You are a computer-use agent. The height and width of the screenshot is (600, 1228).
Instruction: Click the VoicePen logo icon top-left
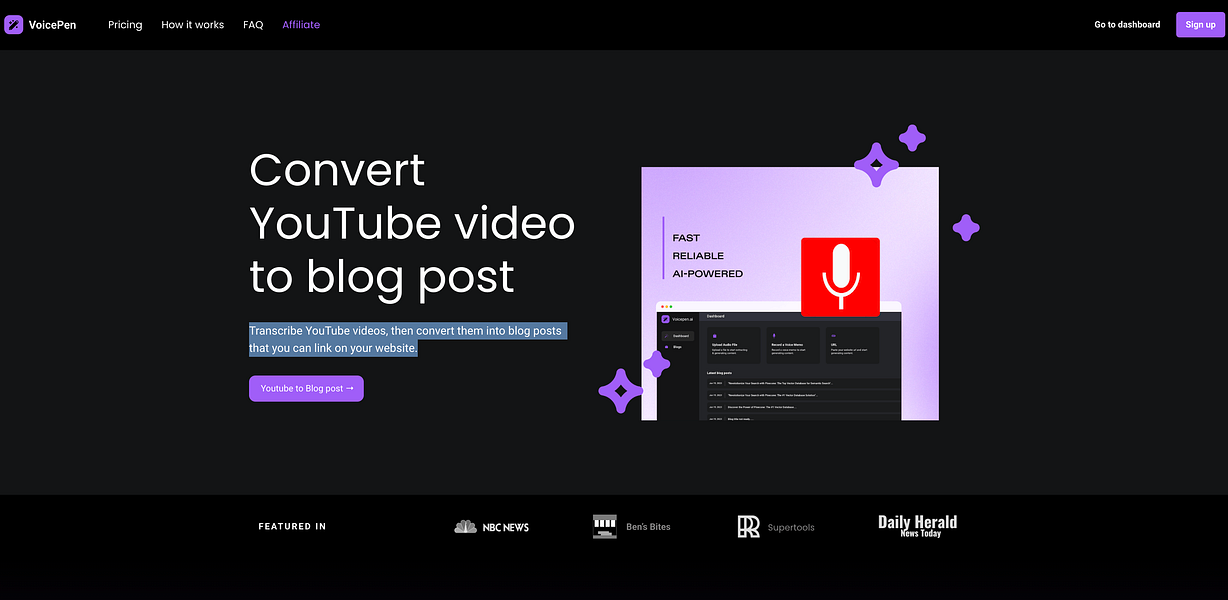(13, 24)
